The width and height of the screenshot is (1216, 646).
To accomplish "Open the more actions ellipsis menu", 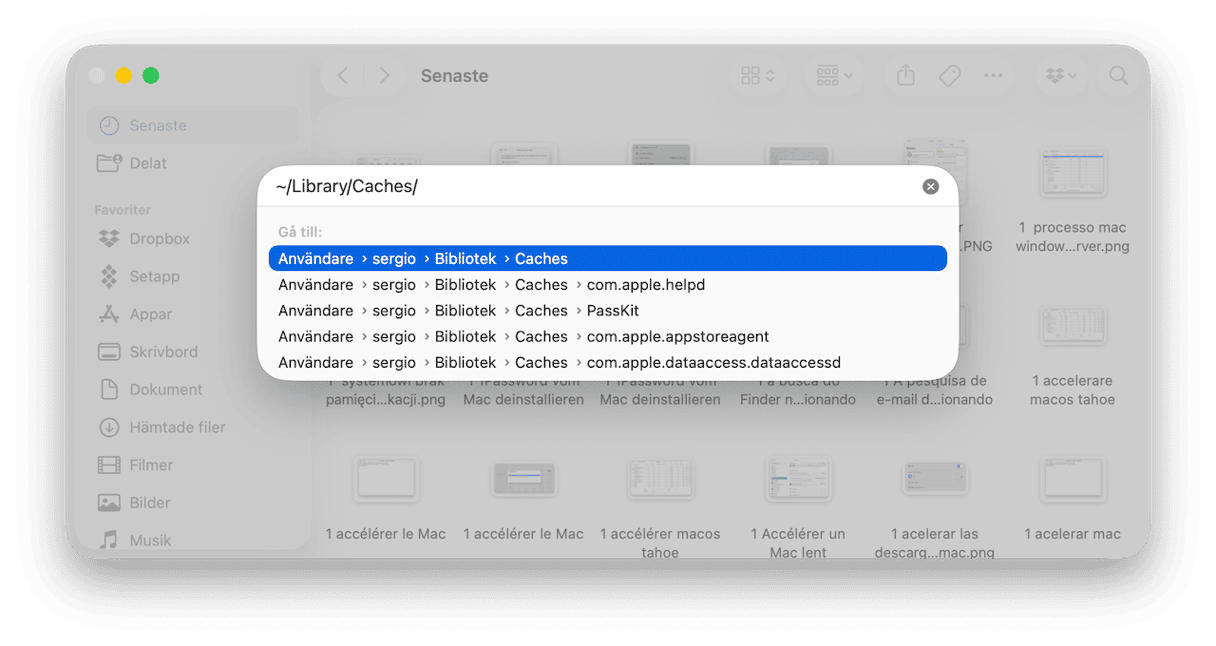I will point(993,76).
